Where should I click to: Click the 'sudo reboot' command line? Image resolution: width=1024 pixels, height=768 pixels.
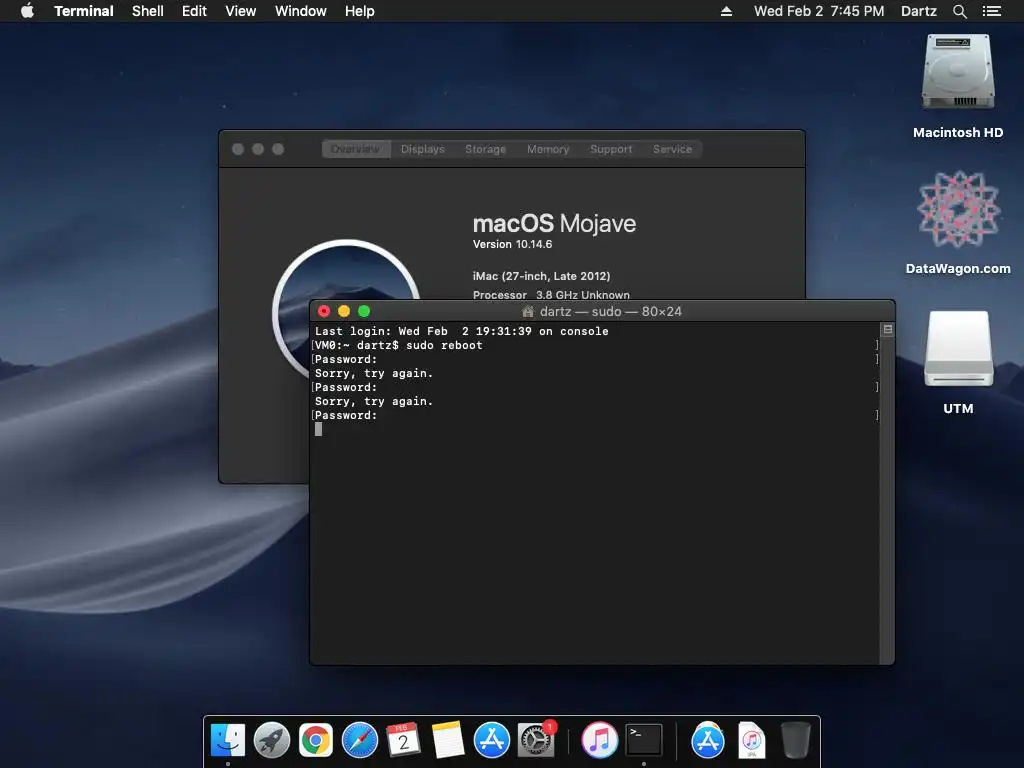click(x=398, y=345)
